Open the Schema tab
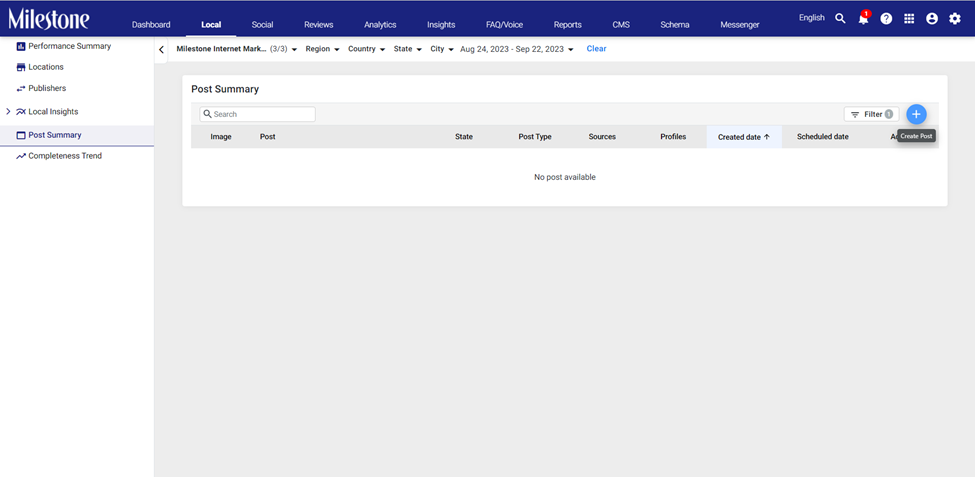Viewport: 975px width, 477px height. coord(675,25)
